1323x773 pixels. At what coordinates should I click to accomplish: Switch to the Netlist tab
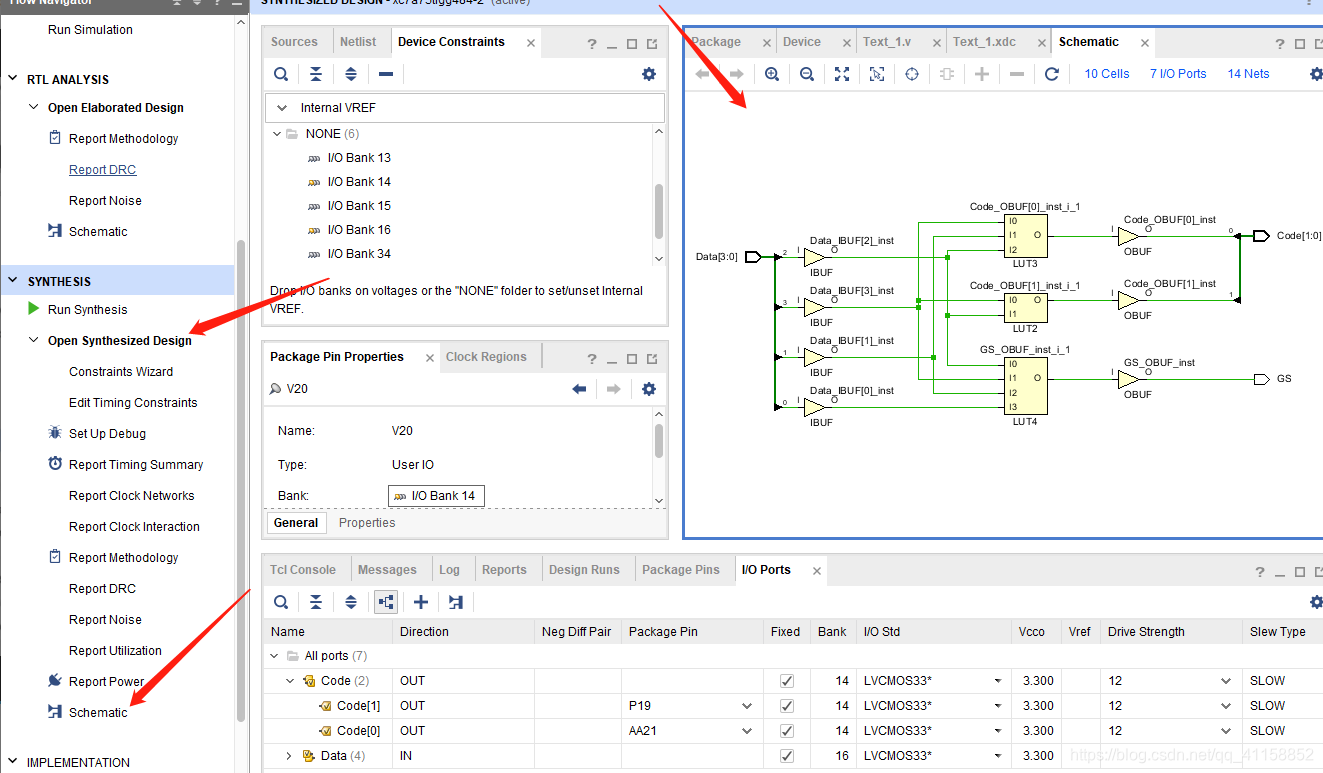tap(358, 42)
